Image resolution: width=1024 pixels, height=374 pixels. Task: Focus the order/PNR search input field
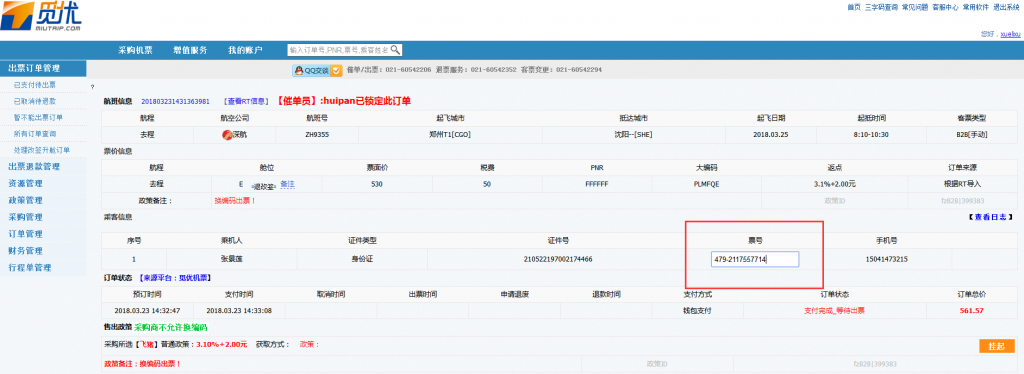(x=338, y=50)
